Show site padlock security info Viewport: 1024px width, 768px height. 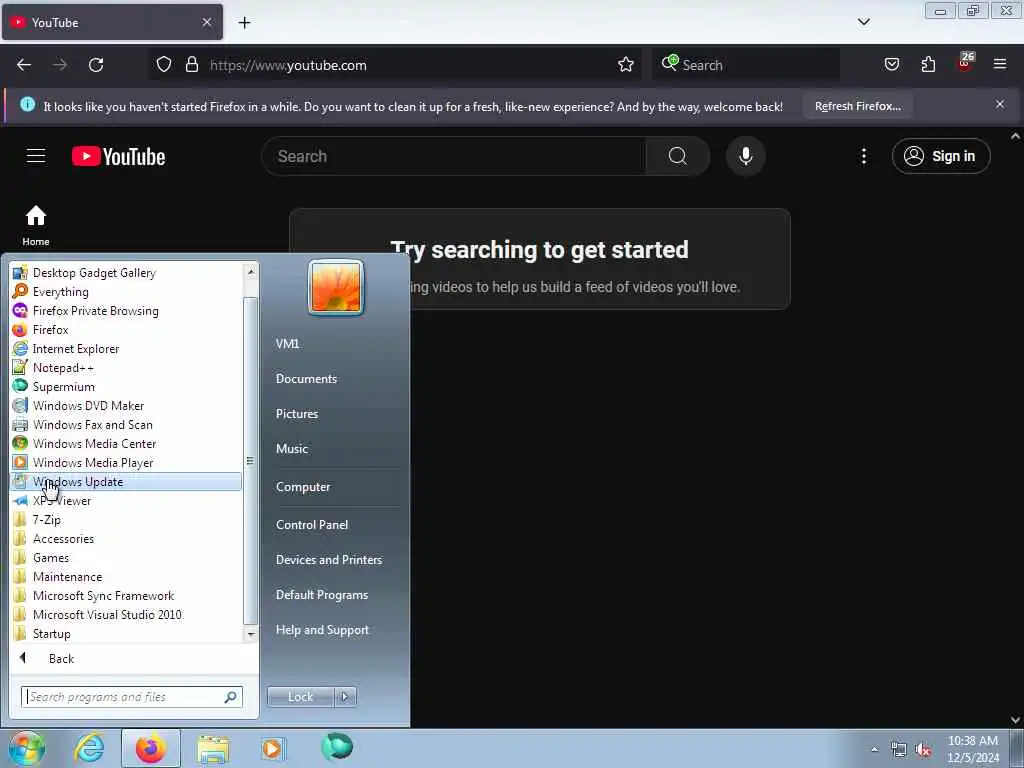pyautogui.click(x=191, y=65)
